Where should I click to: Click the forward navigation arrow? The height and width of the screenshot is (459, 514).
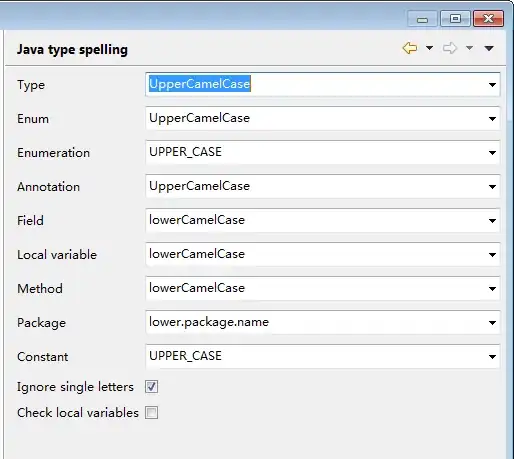click(x=449, y=48)
